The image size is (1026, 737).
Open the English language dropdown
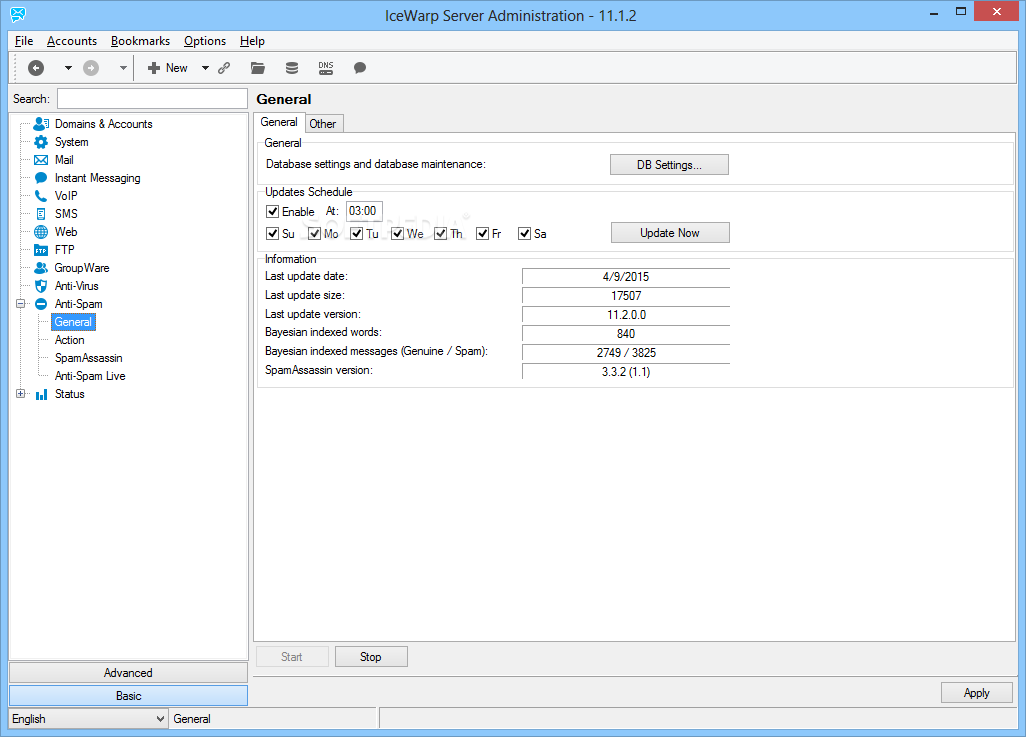coord(88,719)
